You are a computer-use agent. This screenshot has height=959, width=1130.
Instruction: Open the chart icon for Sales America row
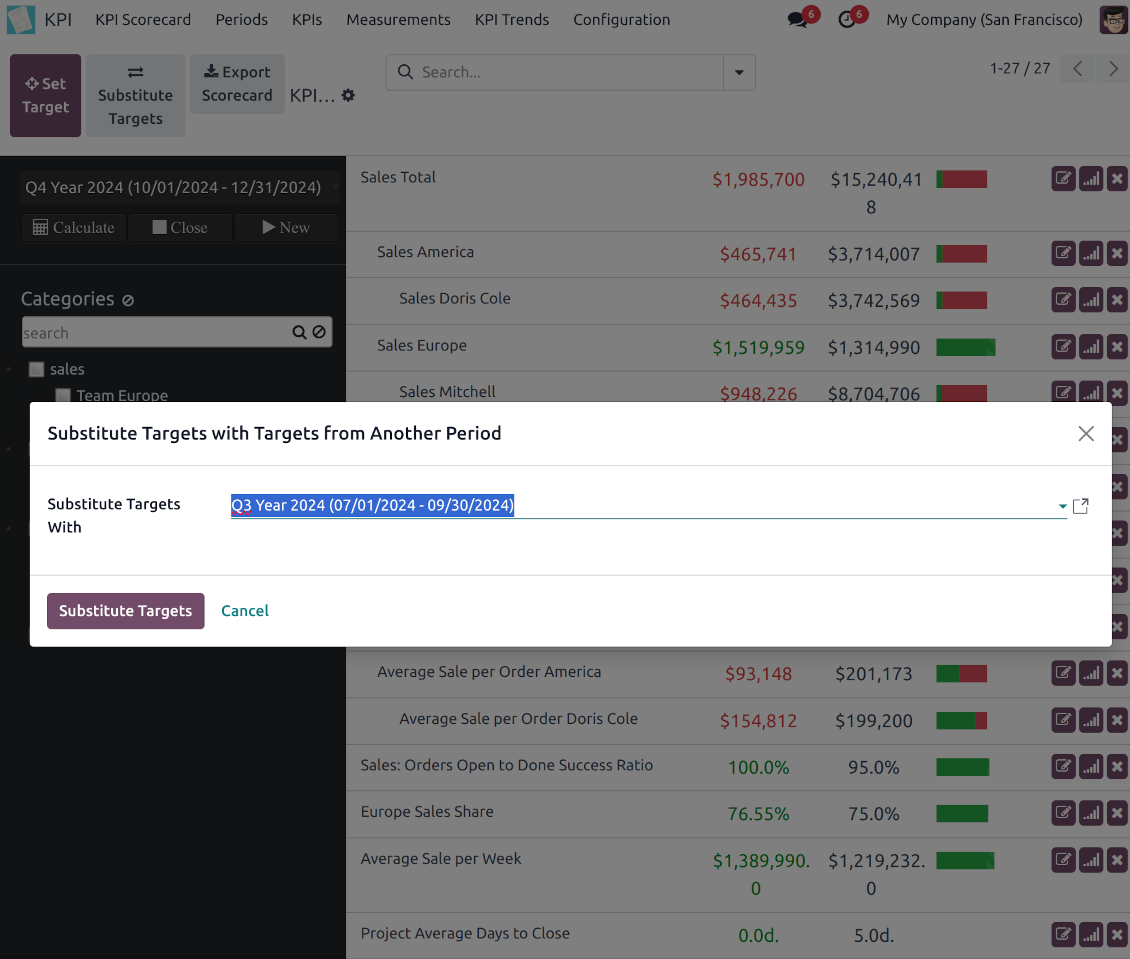tap(1091, 254)
